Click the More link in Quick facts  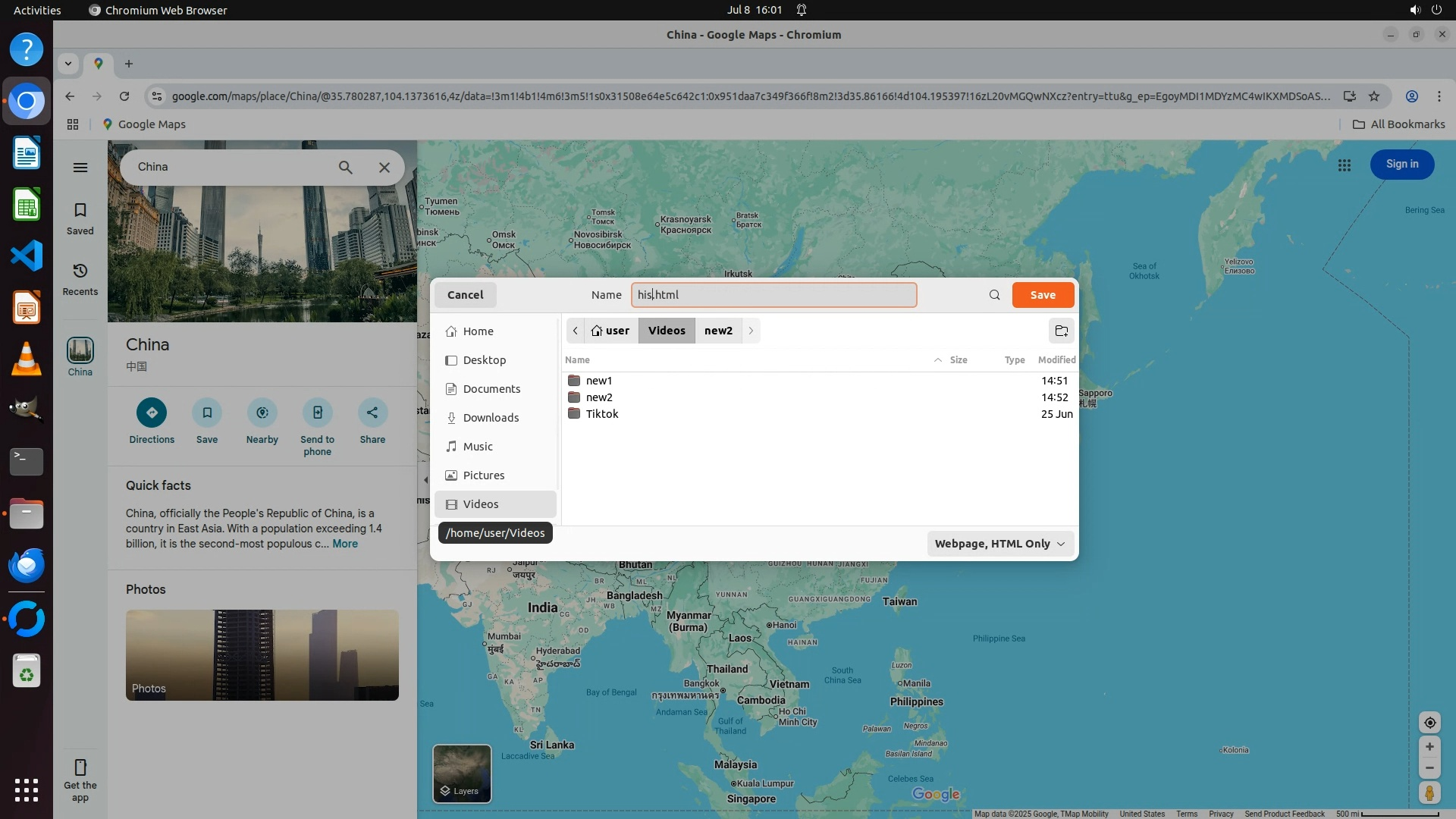344,544
